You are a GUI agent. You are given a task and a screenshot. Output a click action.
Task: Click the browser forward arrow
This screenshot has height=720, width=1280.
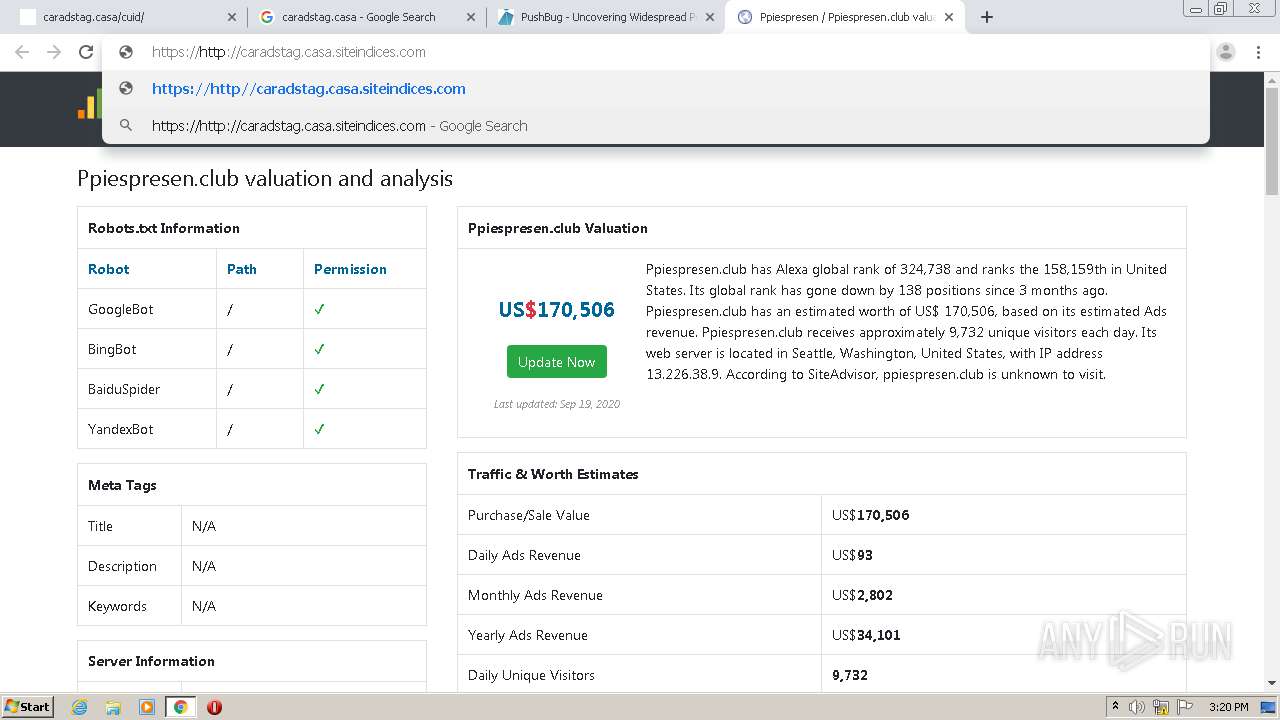pyautogui.click(x=54, y=52)
